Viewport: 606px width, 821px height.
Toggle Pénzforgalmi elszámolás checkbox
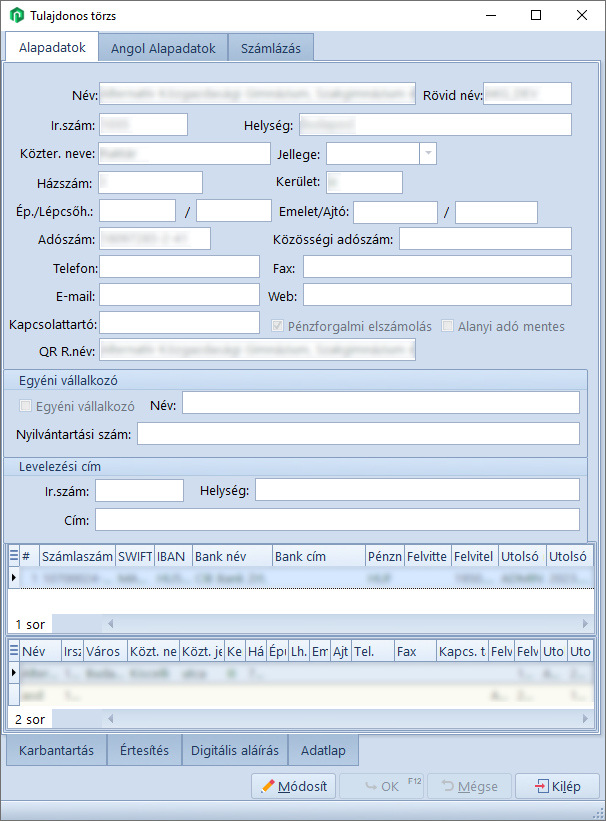pos(280,326)
